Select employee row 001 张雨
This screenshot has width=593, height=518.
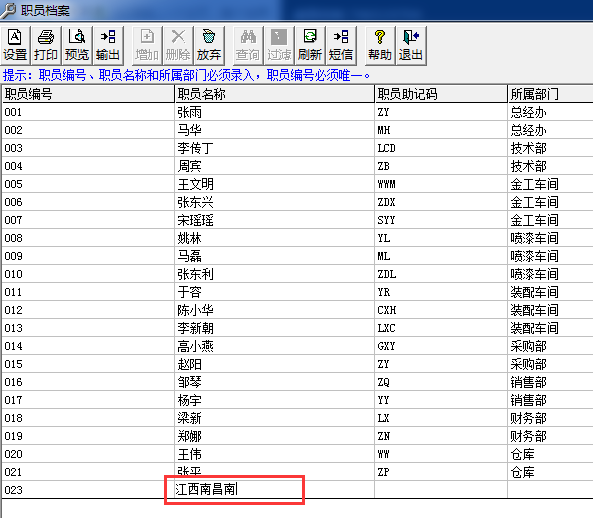pyautogui.click(x=297, y=112)
